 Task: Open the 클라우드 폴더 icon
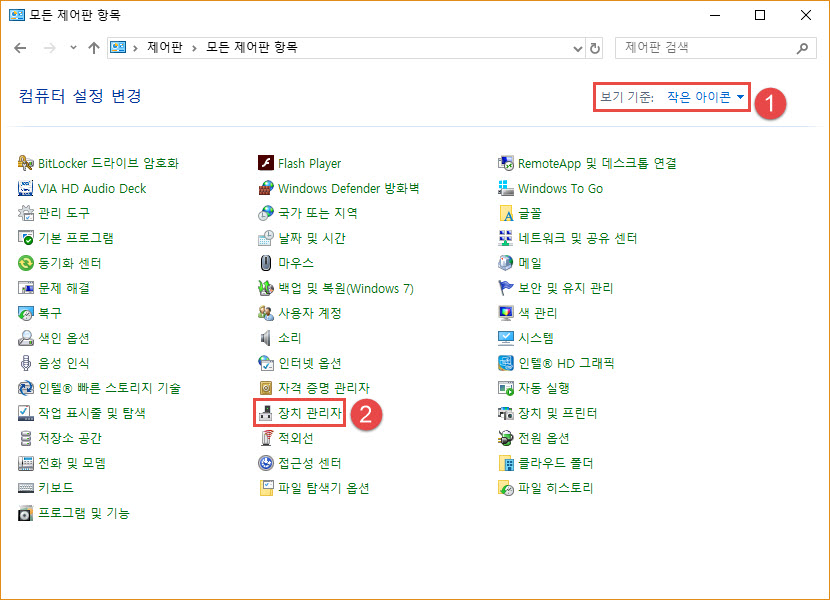click(506, 463)
